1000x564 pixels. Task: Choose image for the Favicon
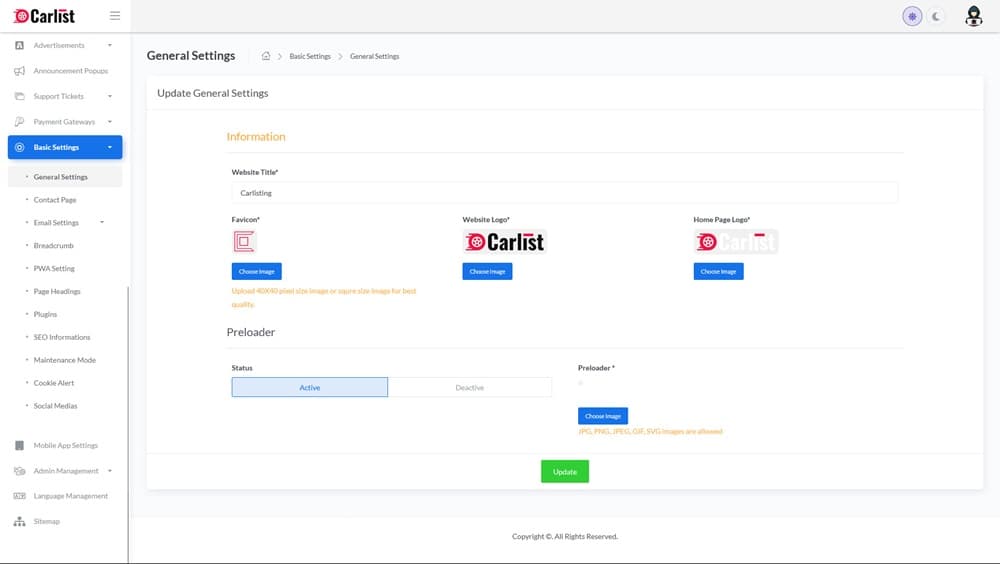[256, 272]
